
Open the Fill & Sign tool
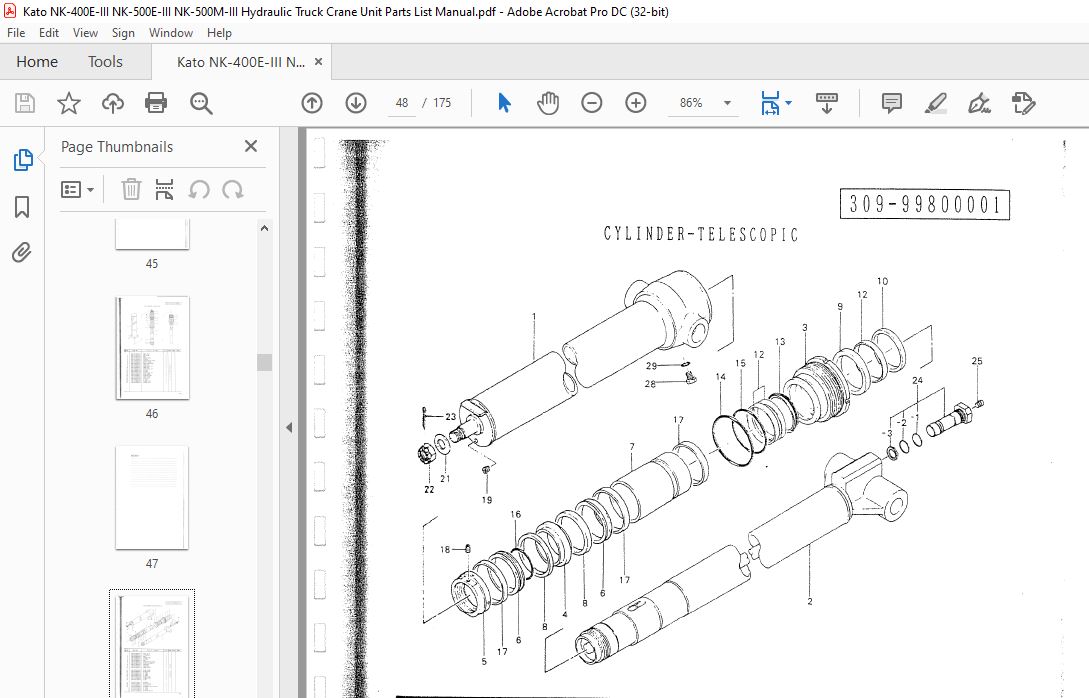point(979,103)
